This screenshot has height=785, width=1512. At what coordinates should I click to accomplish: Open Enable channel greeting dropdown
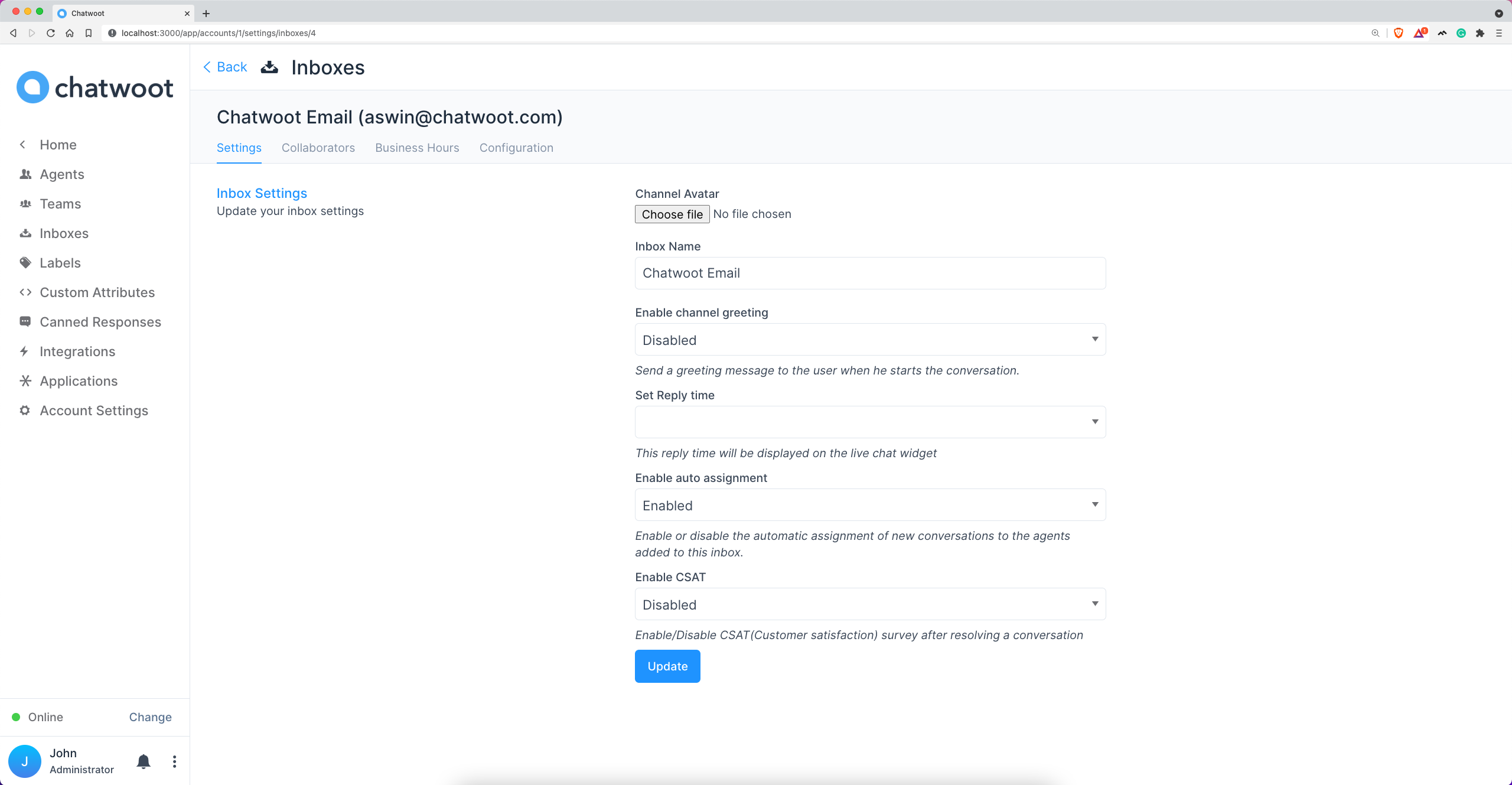pyautogui.click(x=870, y=340)
